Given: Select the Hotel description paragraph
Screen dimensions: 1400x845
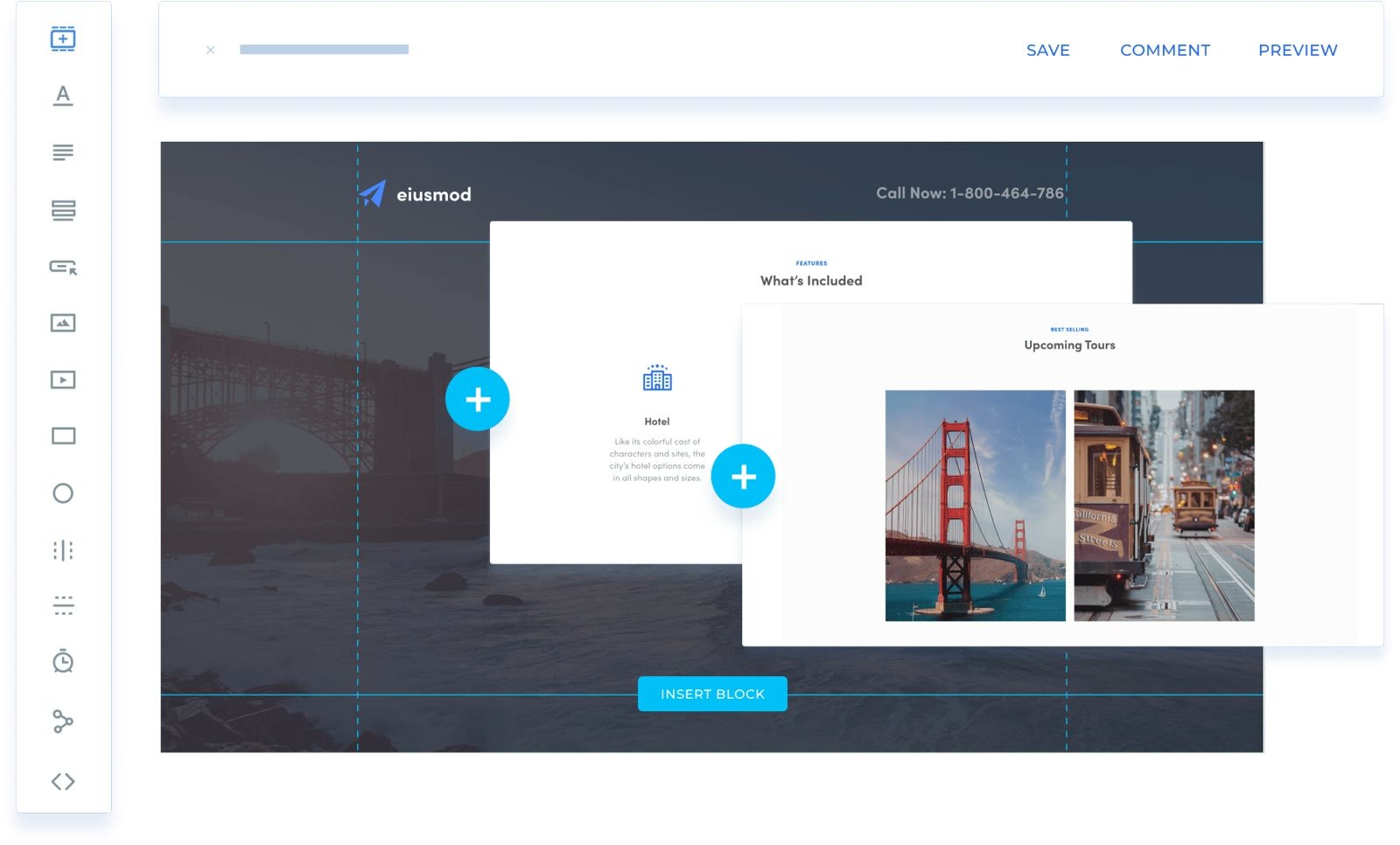Looking at the screenshot, I should 657,460.
